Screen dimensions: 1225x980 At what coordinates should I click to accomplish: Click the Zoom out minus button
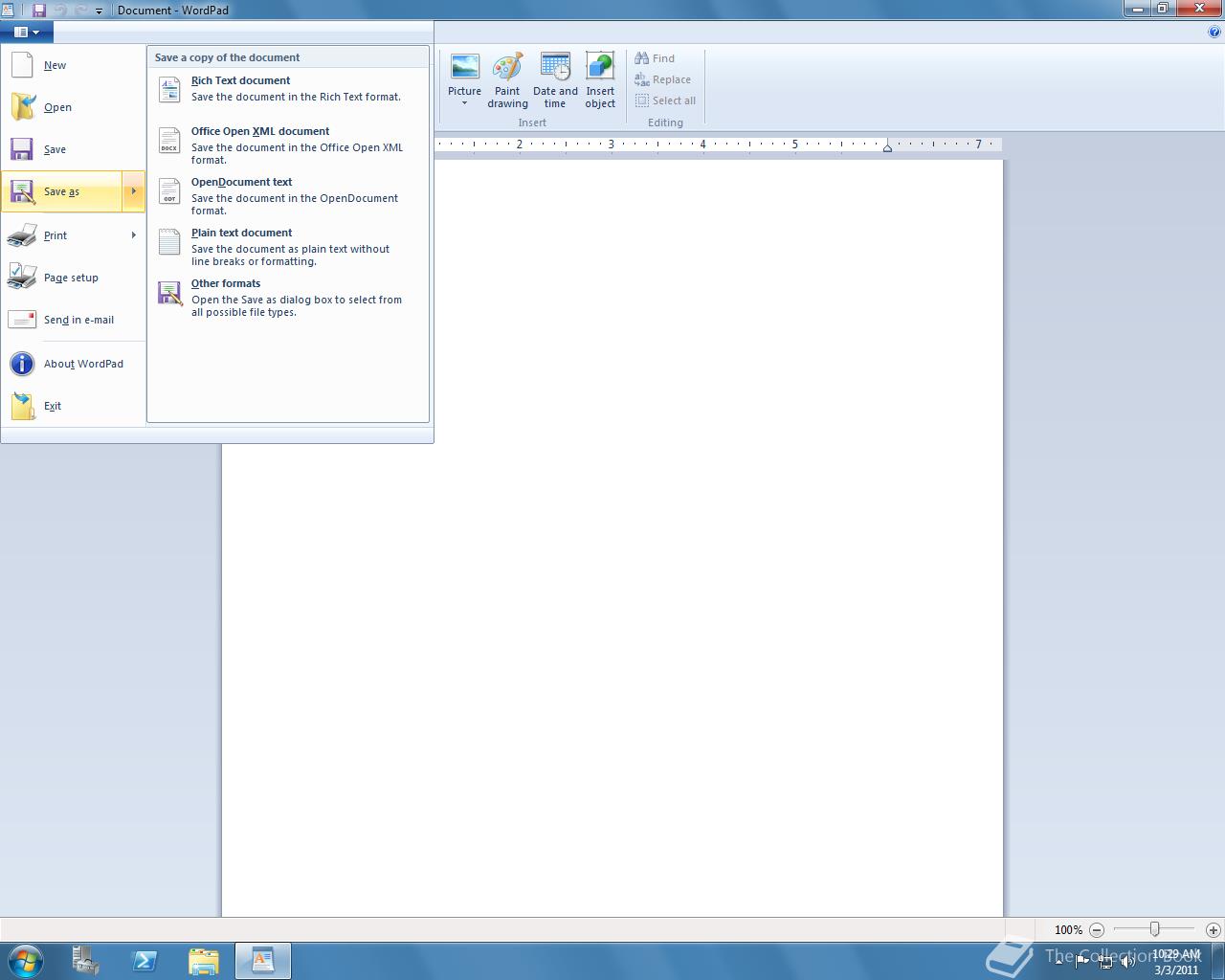[x=1097, y=929]
